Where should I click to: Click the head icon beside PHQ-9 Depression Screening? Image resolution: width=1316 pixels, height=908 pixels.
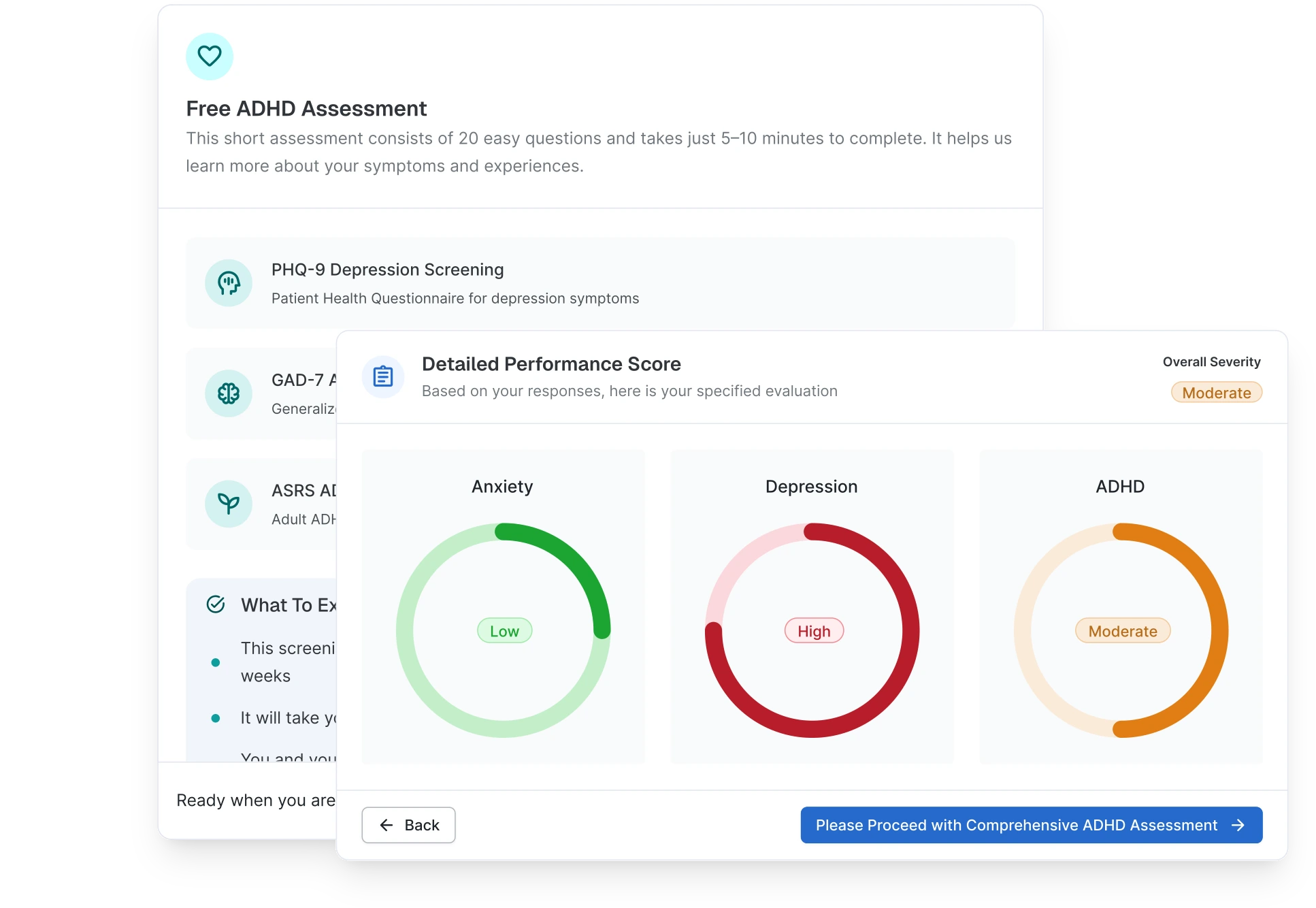(229, 283)
